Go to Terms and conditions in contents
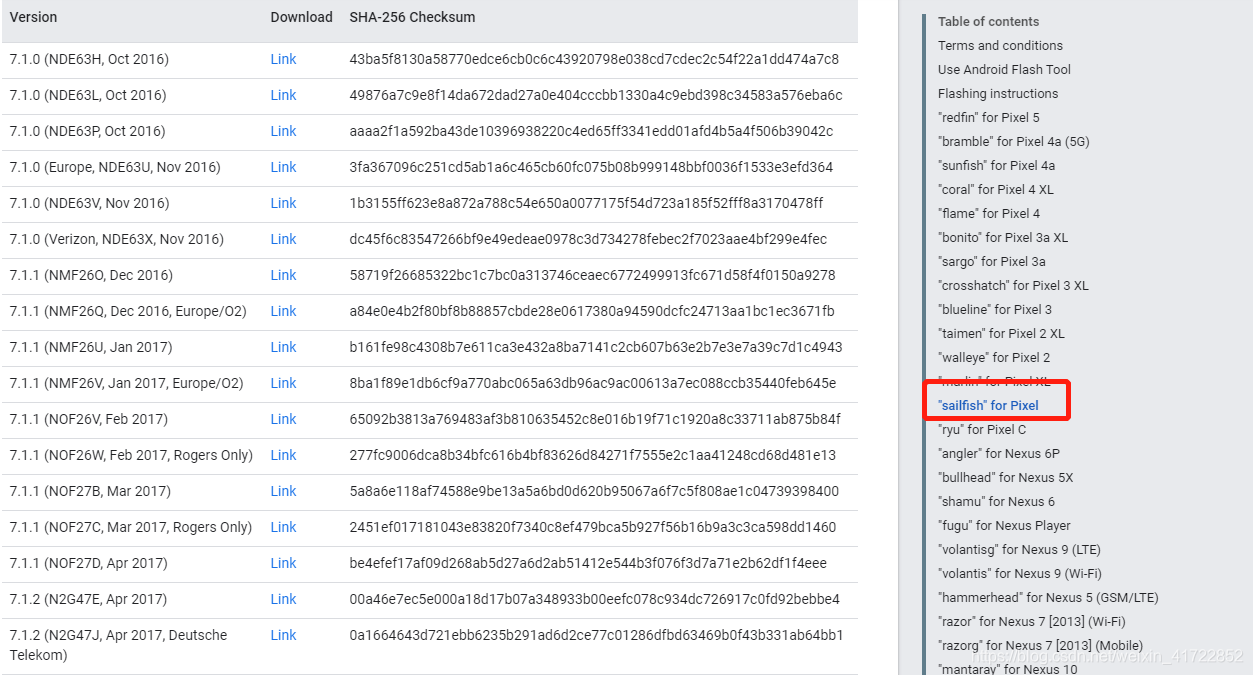Image resolution: width=1253 pixels, height=675 pixels. pyautogui.click(x=1000, y=45)
